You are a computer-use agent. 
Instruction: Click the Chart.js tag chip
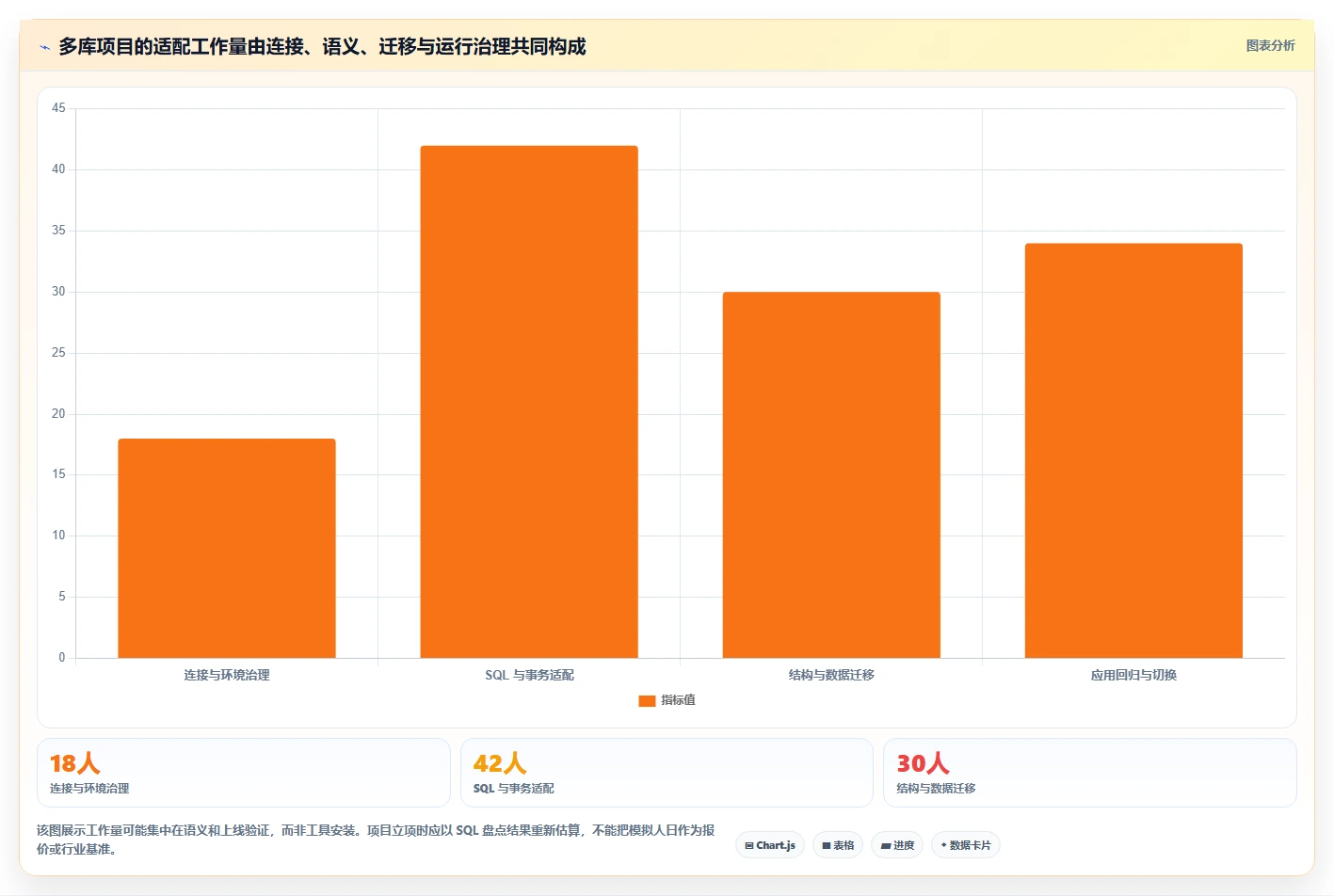pyautogui.click(x=770, y=845)
